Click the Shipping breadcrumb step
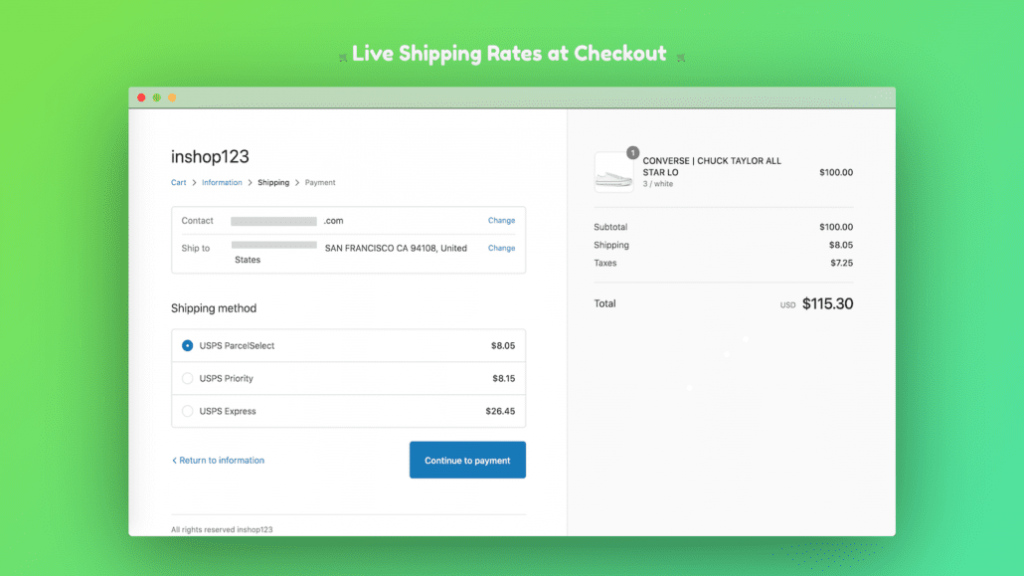Image resolution: width=1024 pixels, height=576 pixels. 273,183
